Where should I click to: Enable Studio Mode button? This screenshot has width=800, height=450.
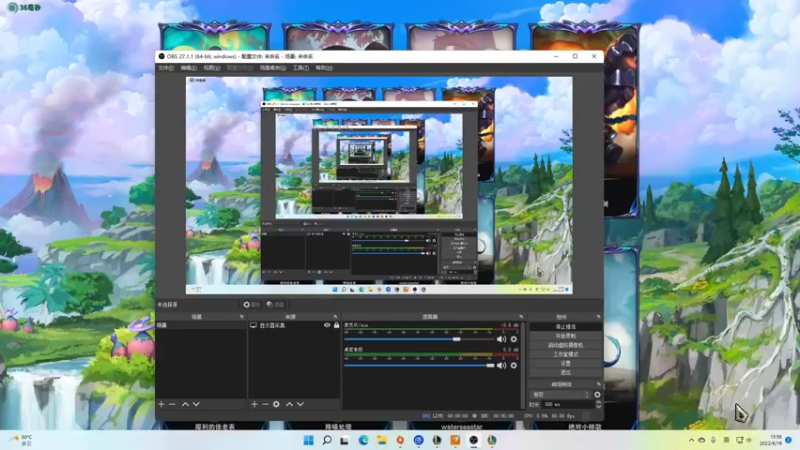pyautogui.click(x=565, y=354)
